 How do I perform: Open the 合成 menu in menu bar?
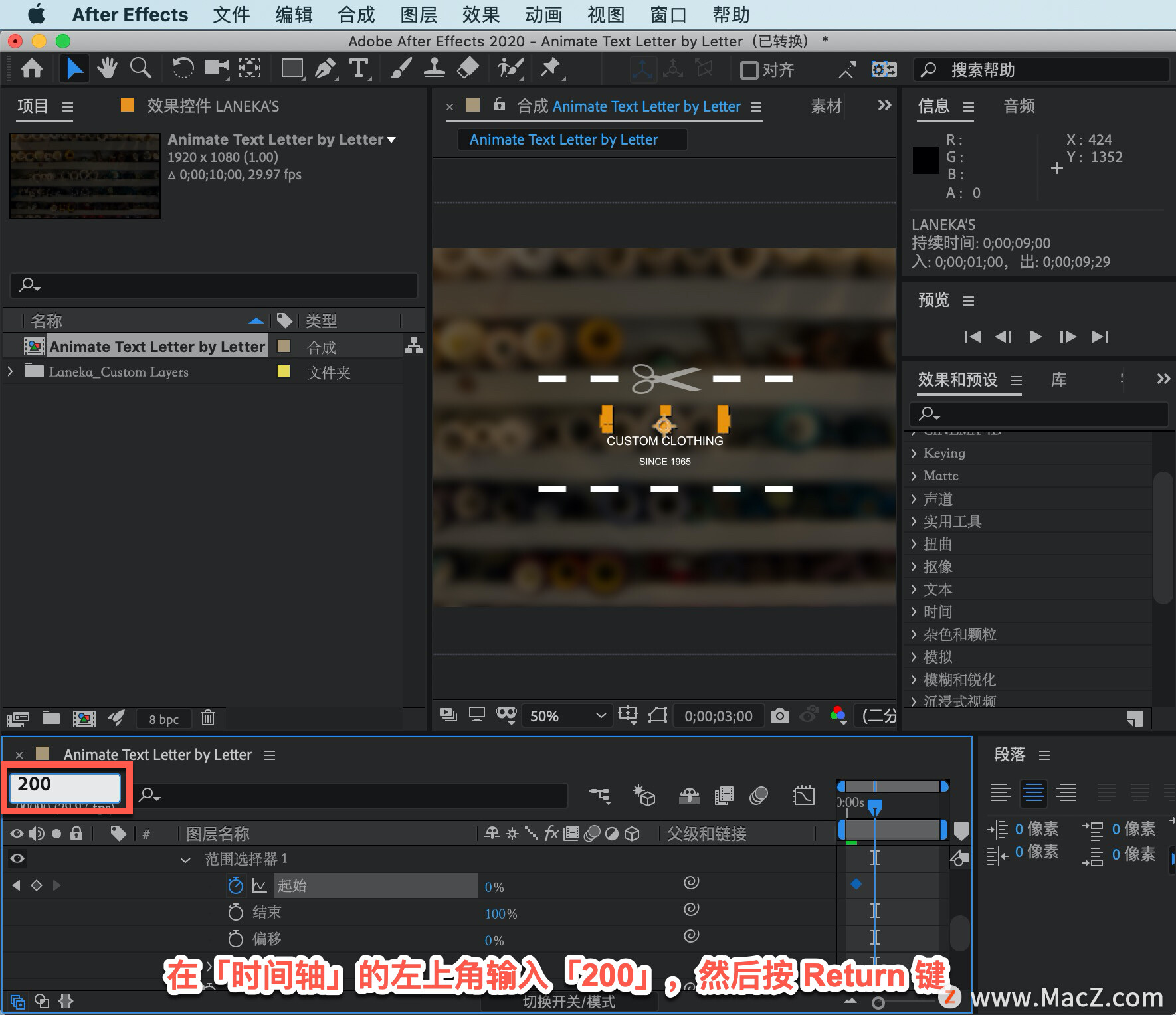(356, 15)
